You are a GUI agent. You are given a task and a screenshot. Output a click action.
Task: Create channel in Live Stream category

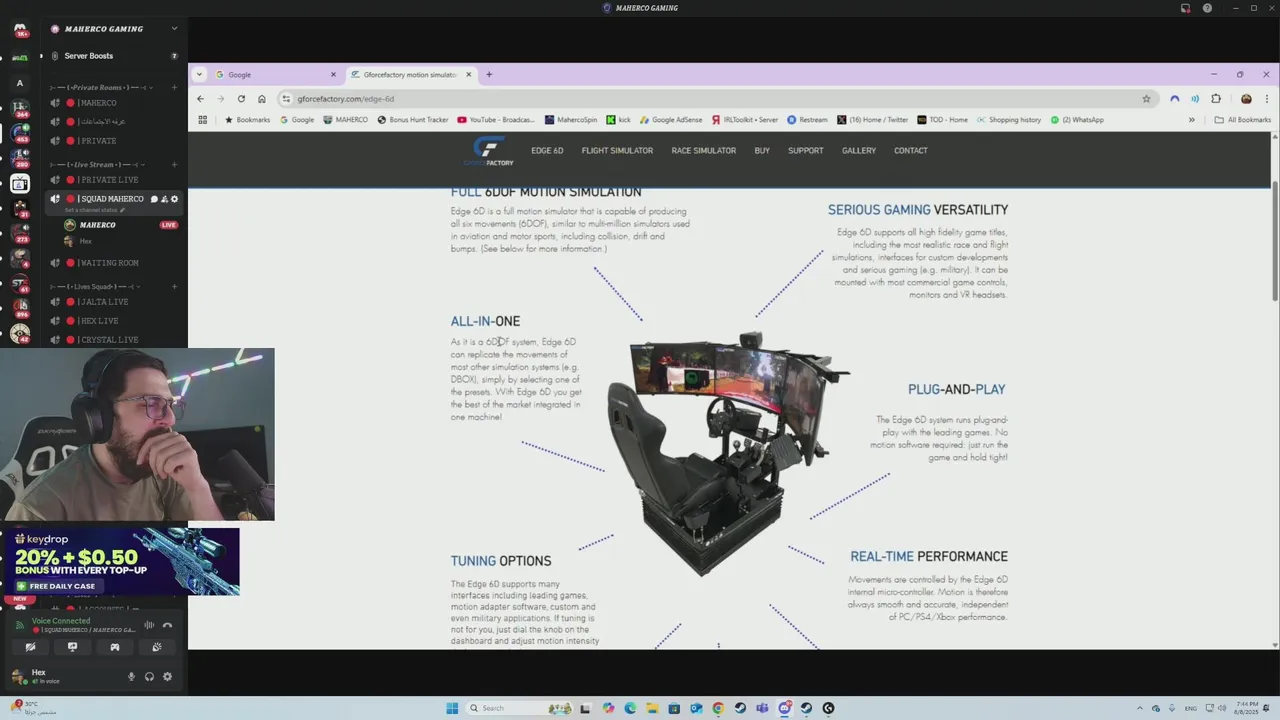174,164
